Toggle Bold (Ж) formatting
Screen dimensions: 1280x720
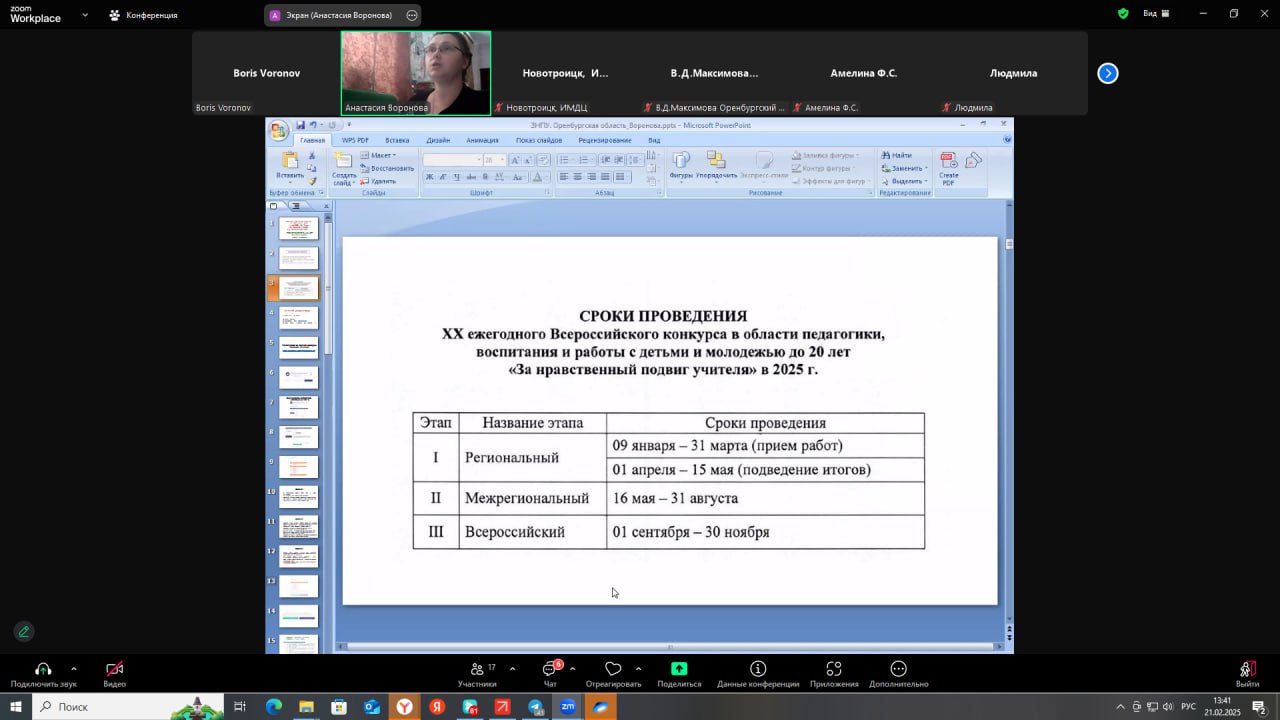click(x=430, y=177)
